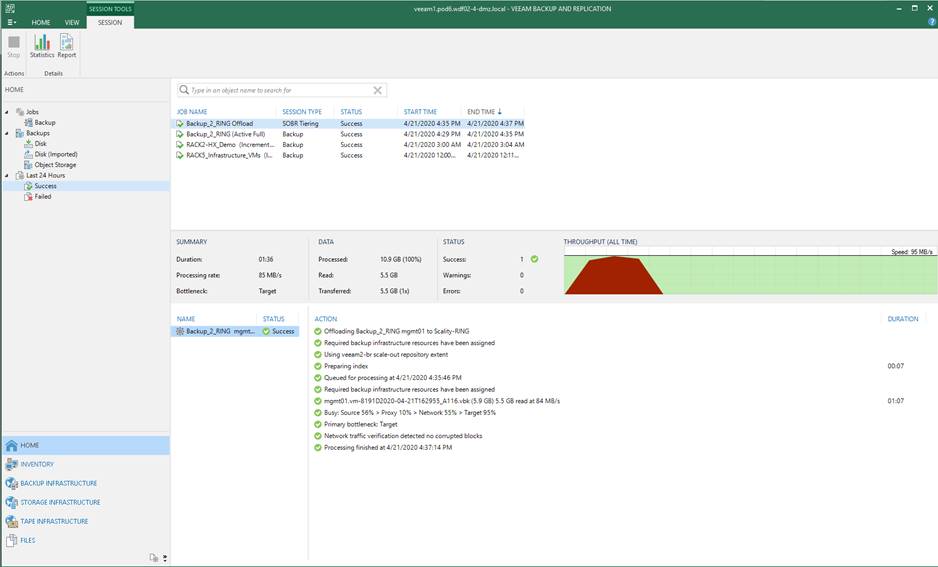Open the main application menu button
The height and width of the screenshot is (567, 938).
point(11,22)
